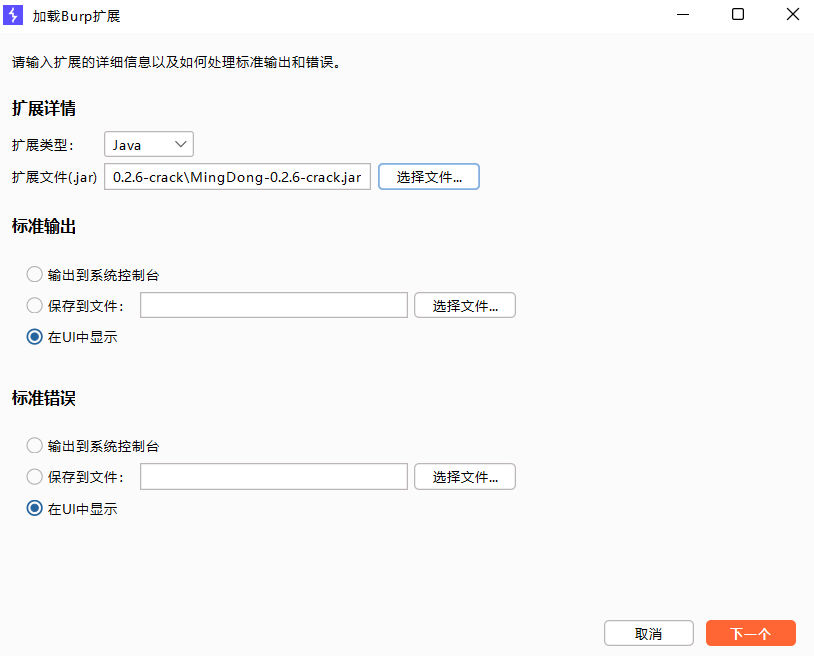
Task: Select 在UI中显示 under 标准输出
Action: coord(35,337)
